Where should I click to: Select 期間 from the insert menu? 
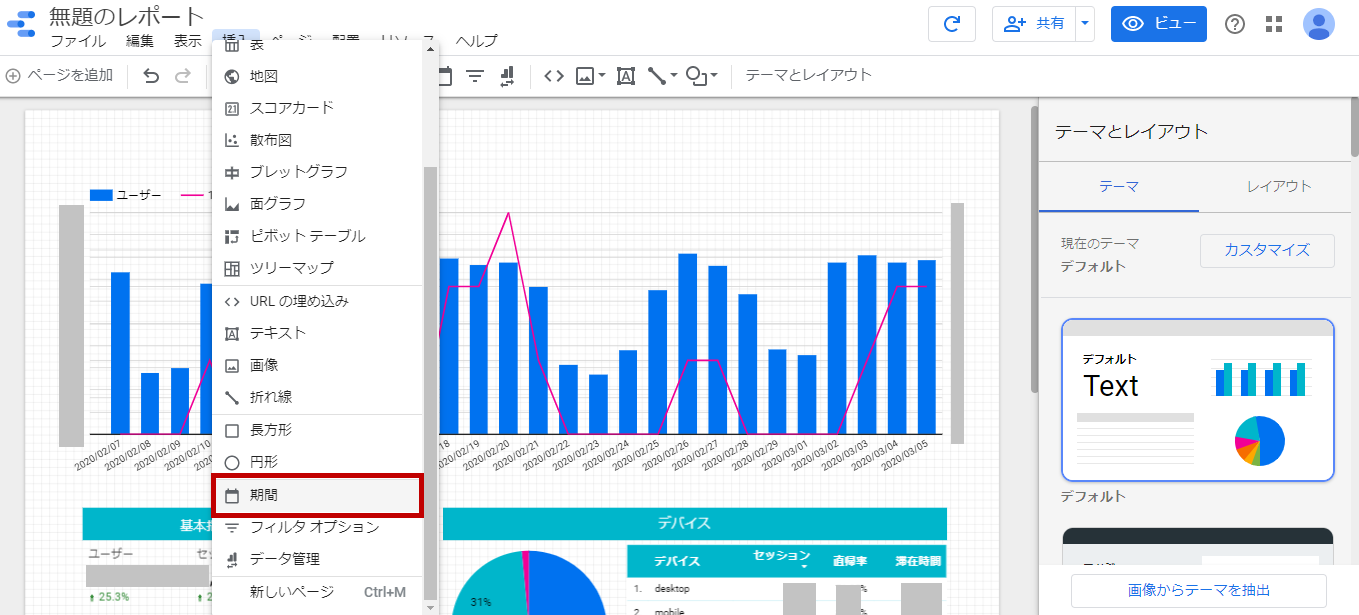coord(318,495)
